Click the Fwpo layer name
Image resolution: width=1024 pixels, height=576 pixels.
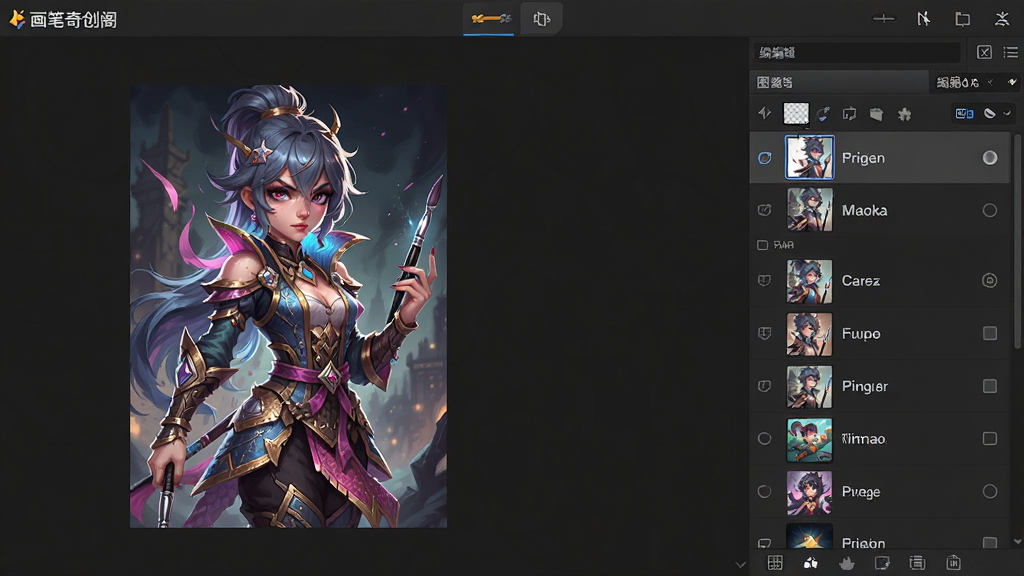click(x=861, y=334)
